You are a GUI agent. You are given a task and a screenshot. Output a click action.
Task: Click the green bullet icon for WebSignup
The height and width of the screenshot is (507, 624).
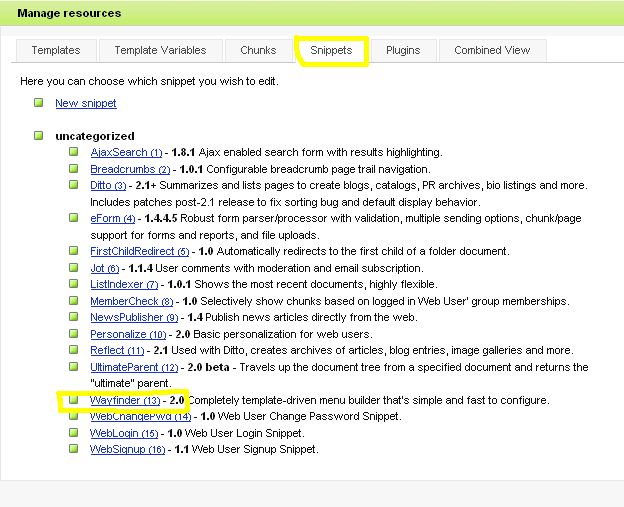pos(74,449)
